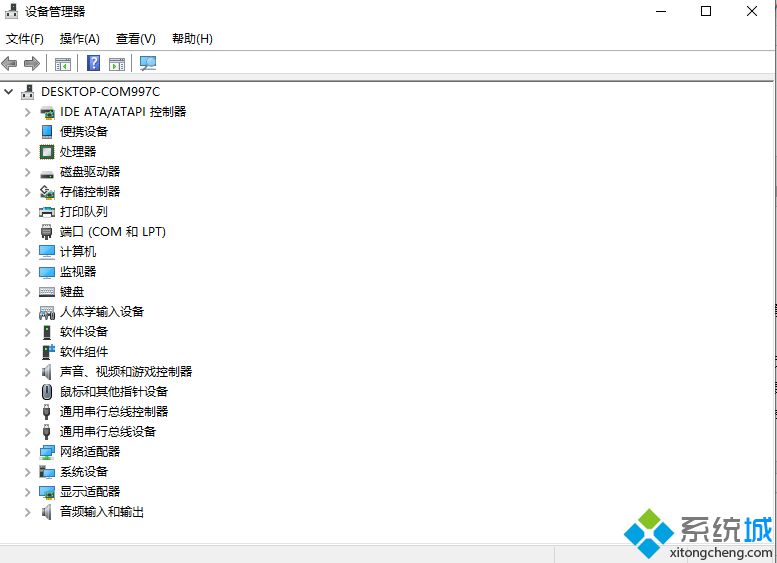Screen dimensions: 777x563
Task: Click the 处理器 processor chip icon
Action: 47,152
